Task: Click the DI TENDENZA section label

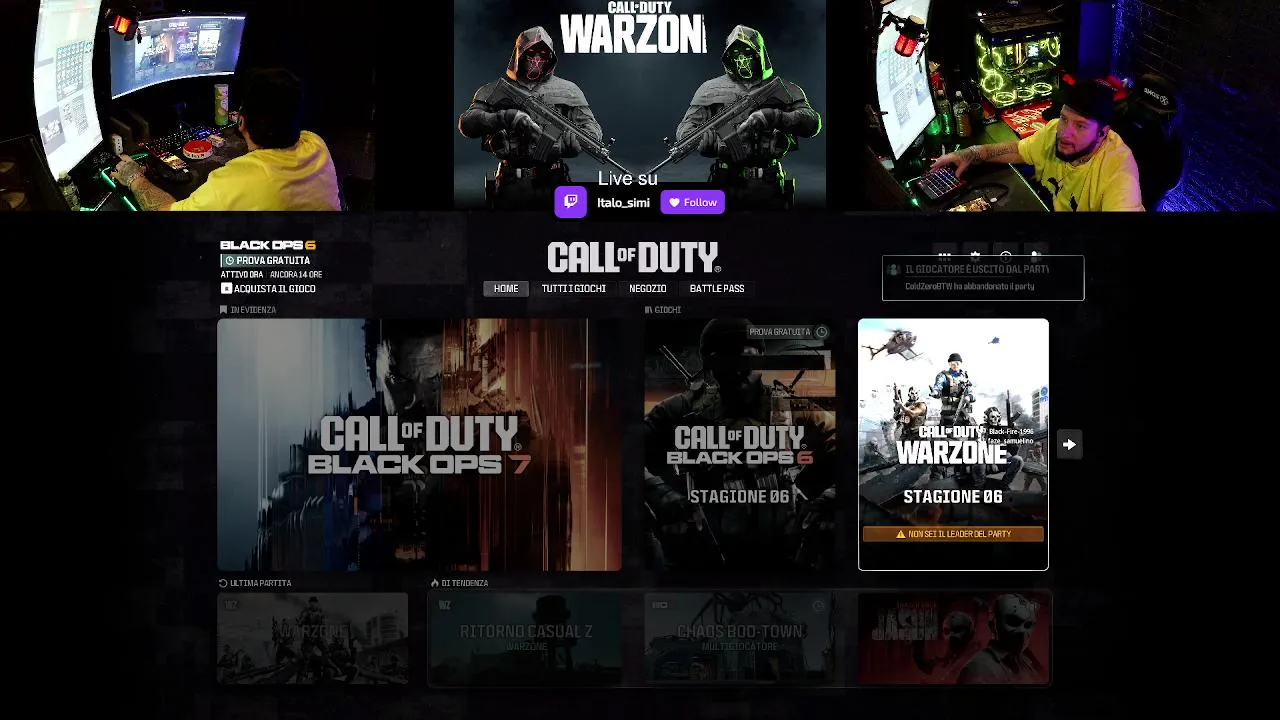Action: pyautogui.click(x=465, y=583)
